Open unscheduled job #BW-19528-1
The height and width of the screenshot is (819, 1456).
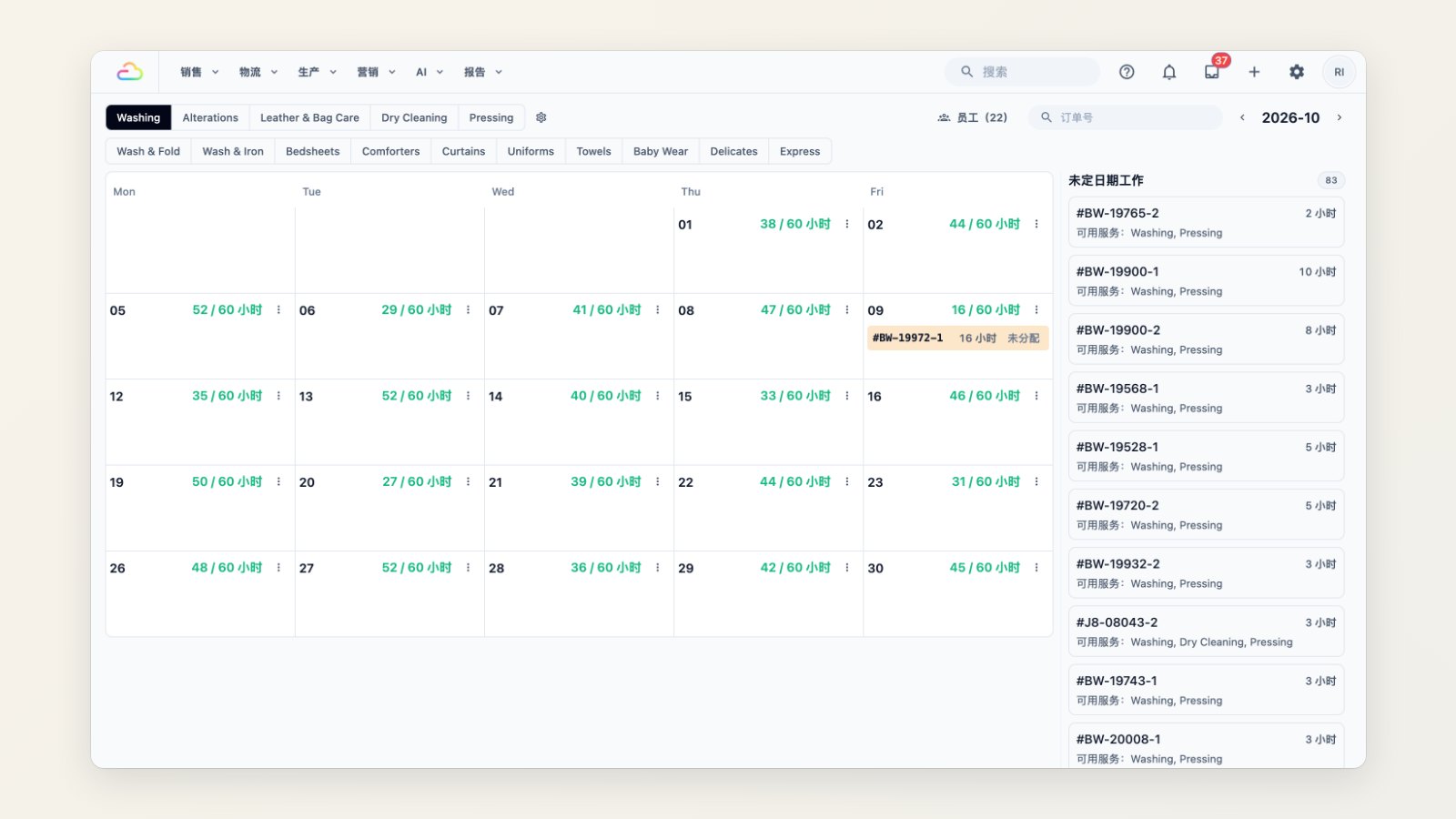click(1206, 456)
